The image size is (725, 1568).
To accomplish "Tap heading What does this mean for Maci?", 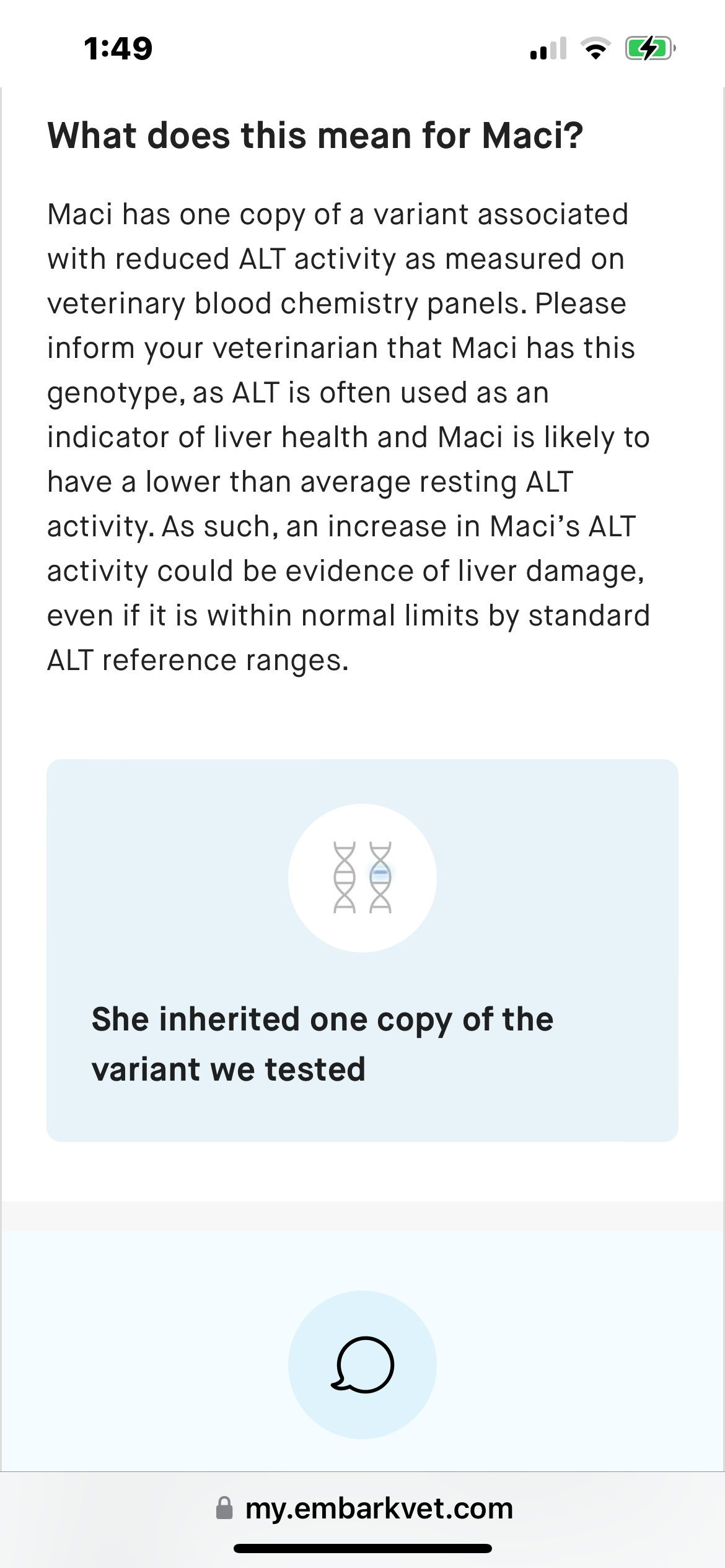I will coord(315,136).
